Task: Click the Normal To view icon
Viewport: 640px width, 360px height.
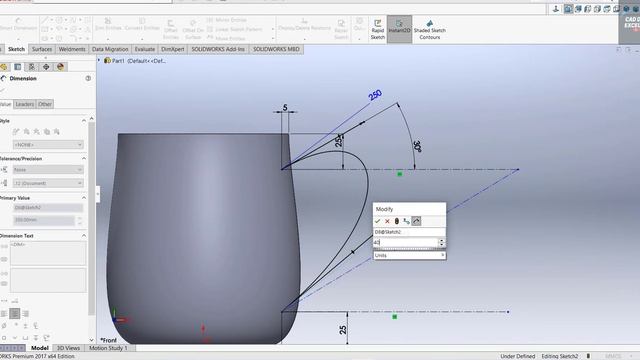Action: [x=556, y=9]
